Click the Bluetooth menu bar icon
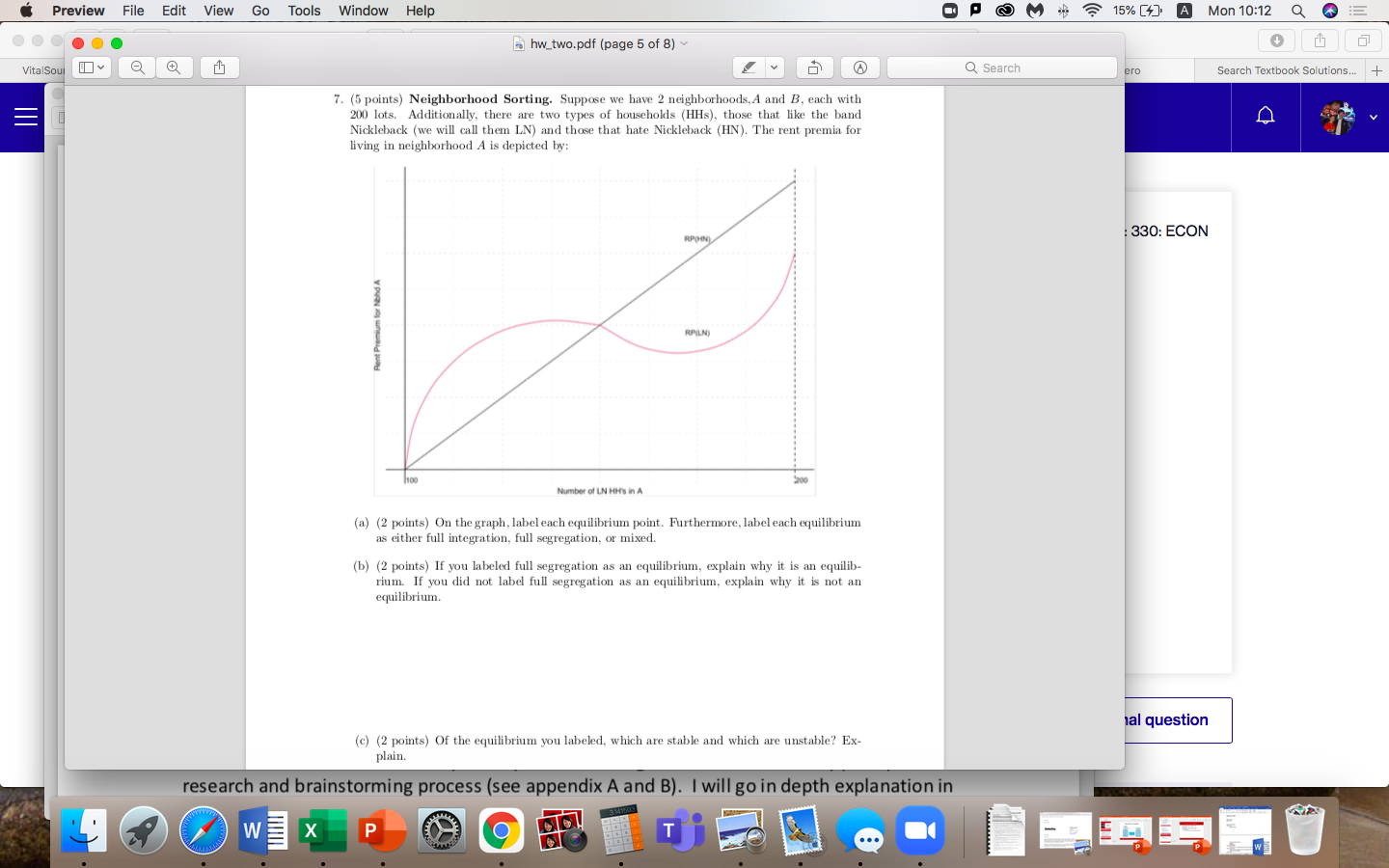Image resolution: width=1389 pixels, height=868 pixels. [1063, 11]
